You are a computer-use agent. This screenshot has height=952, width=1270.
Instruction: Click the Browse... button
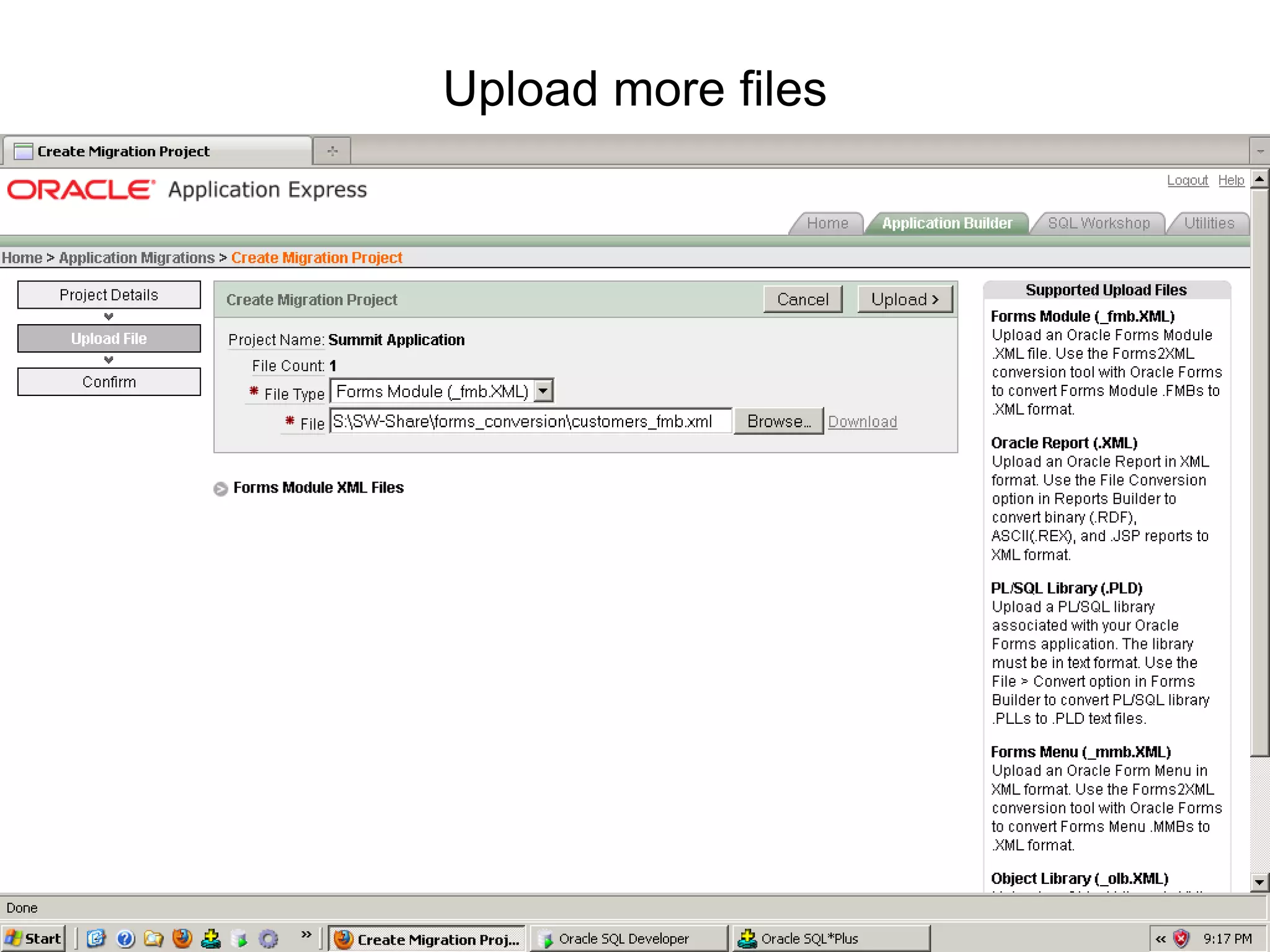779,421
